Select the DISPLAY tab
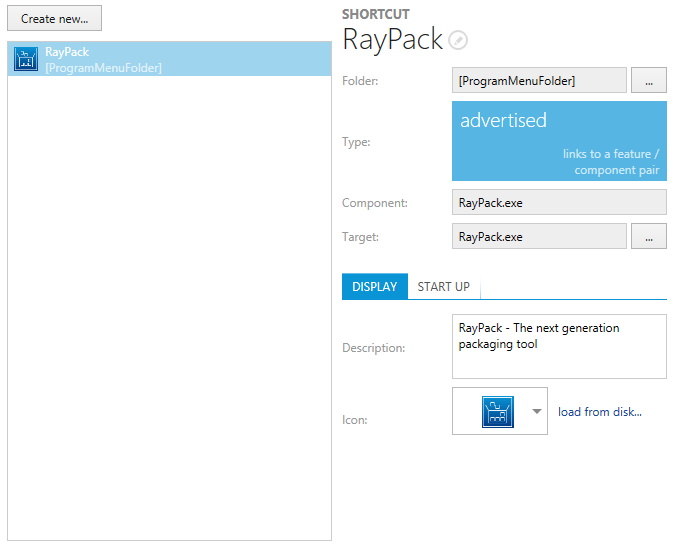The image size is (676, 548). (374, 287)
